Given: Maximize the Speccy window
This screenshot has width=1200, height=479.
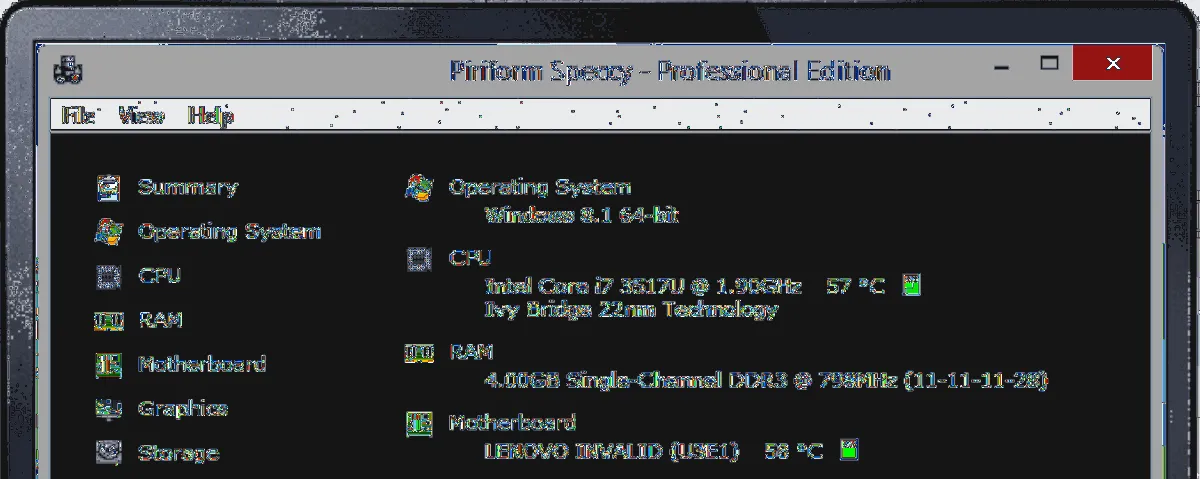Looking at the screenshot, I should coord(1048,64).
